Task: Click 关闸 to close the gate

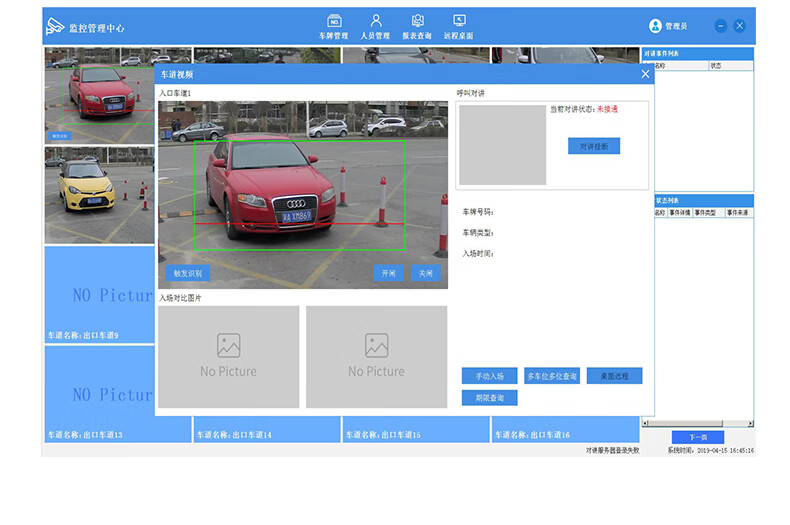Action: point(426,273)
